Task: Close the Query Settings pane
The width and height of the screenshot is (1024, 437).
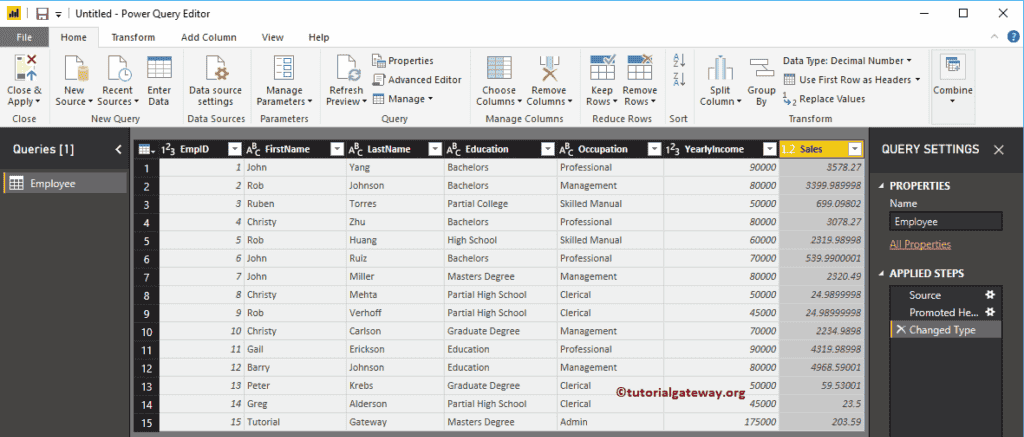Action: coord(999,150)
